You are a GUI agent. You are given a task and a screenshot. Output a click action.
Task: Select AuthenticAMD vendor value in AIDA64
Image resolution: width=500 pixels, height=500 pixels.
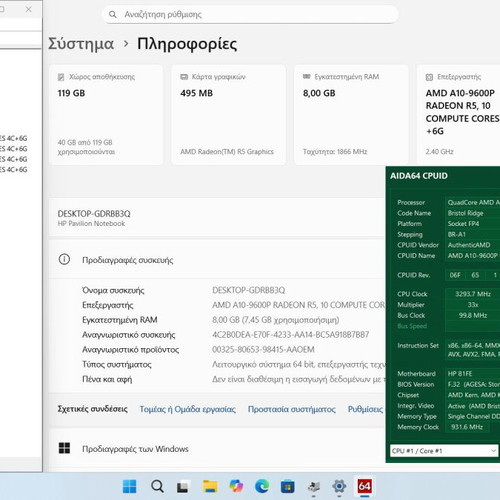[x=469, y=245]
